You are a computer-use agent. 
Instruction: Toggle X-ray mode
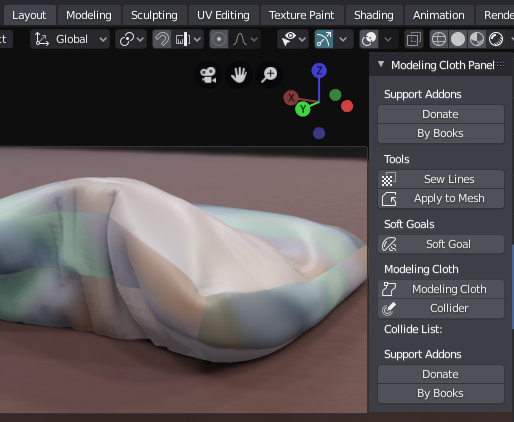[x=414, y=39]
